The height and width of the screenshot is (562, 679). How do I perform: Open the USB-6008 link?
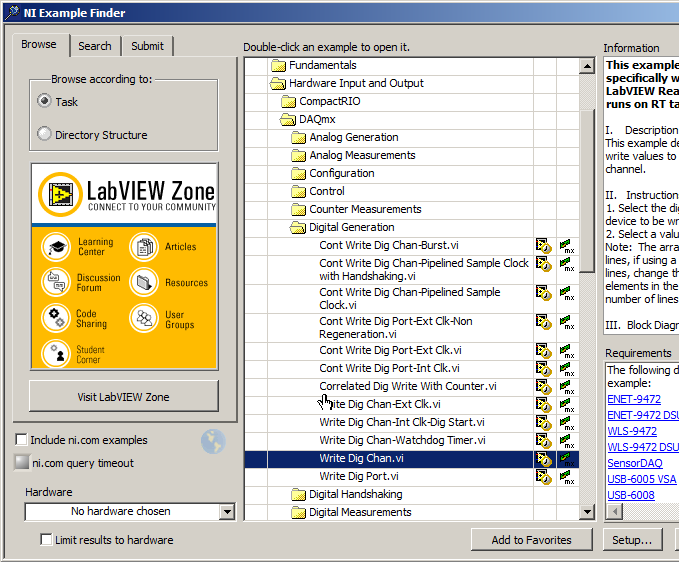(630, 495)
